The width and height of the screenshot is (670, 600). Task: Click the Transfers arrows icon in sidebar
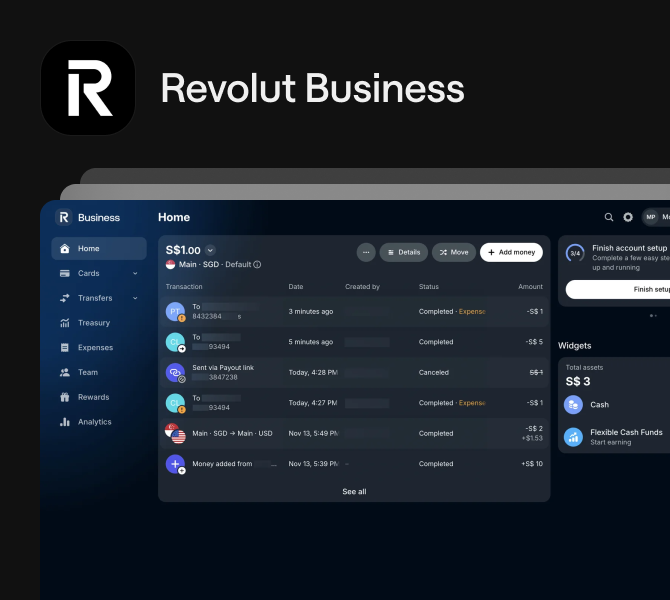[65, 298]
